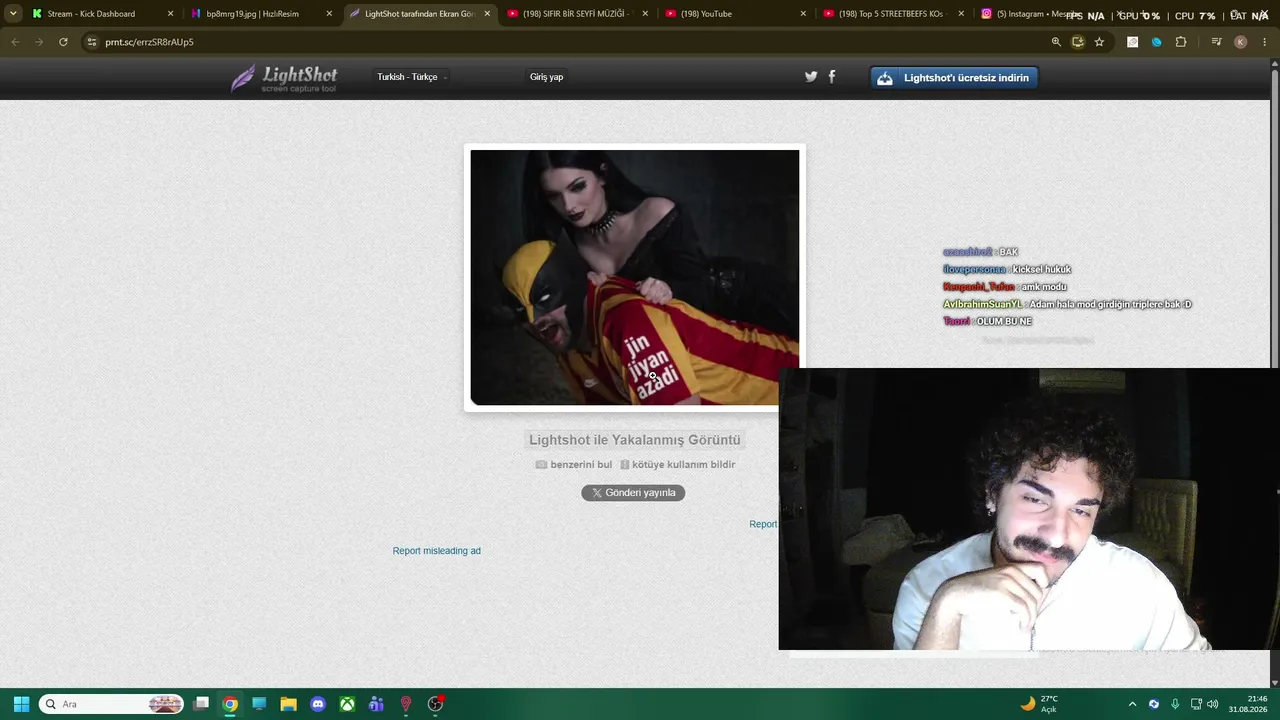Close the LightShot tab
The width and height of the screenshot is (1280, 720).
(x=487, y=14)
